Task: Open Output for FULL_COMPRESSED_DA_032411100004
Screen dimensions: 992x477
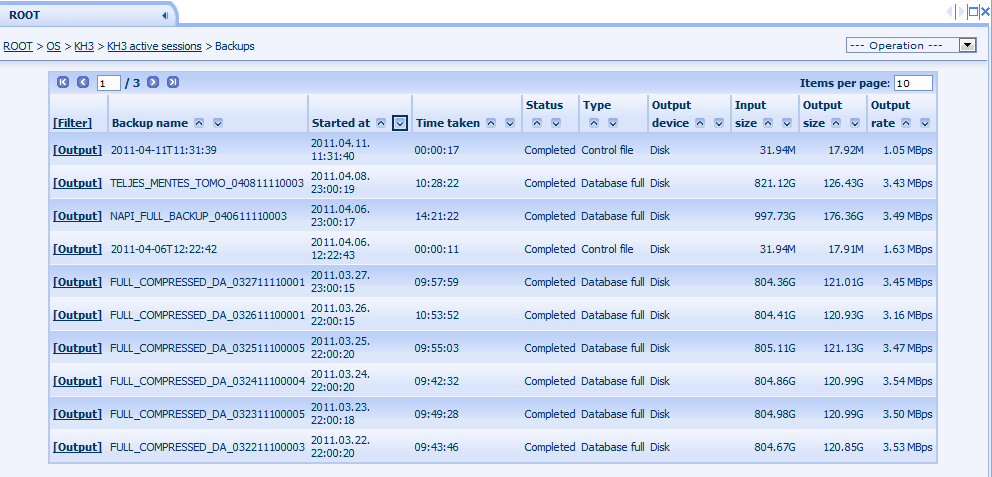Action: (x=77, y=381)
